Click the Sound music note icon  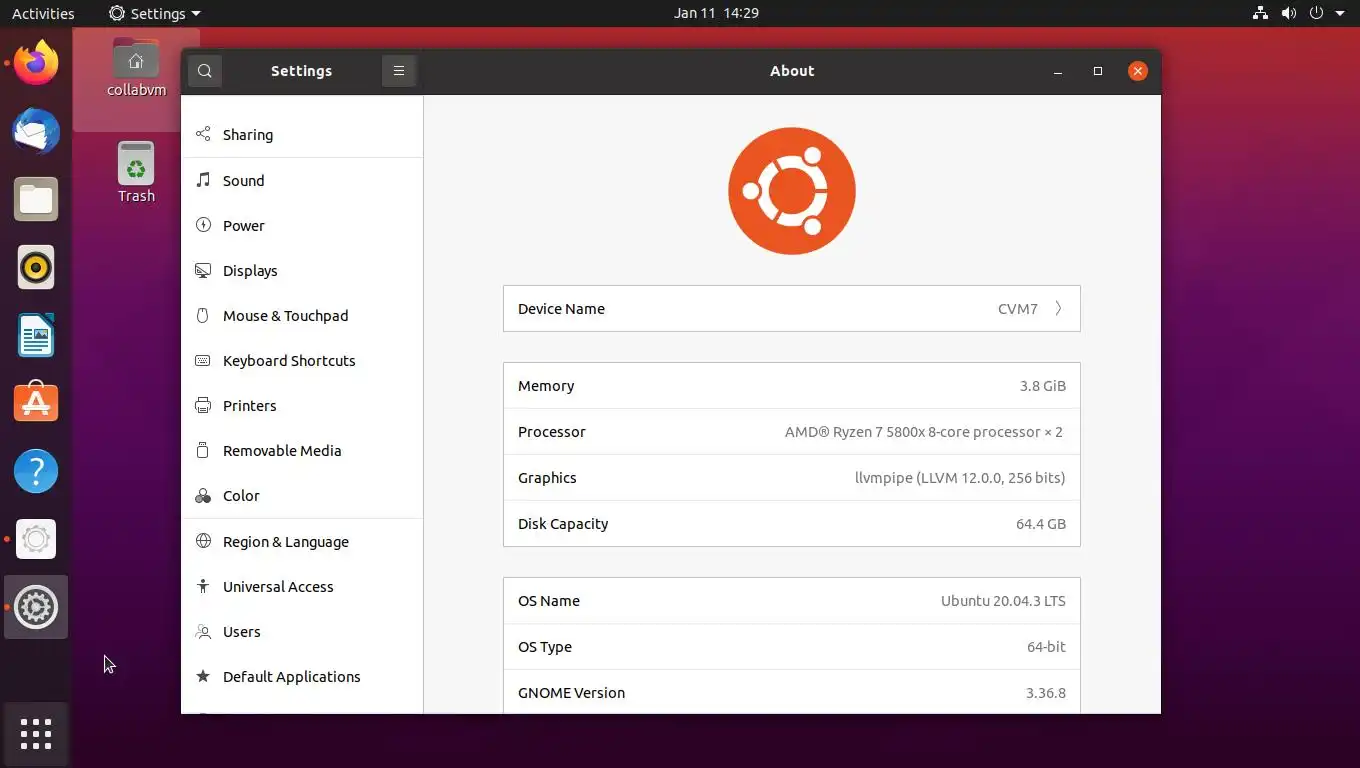point(203,180)
